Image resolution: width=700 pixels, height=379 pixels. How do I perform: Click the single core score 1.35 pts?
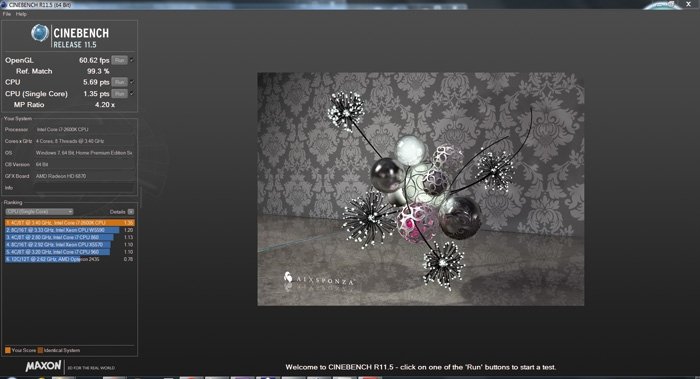(96, 94)
